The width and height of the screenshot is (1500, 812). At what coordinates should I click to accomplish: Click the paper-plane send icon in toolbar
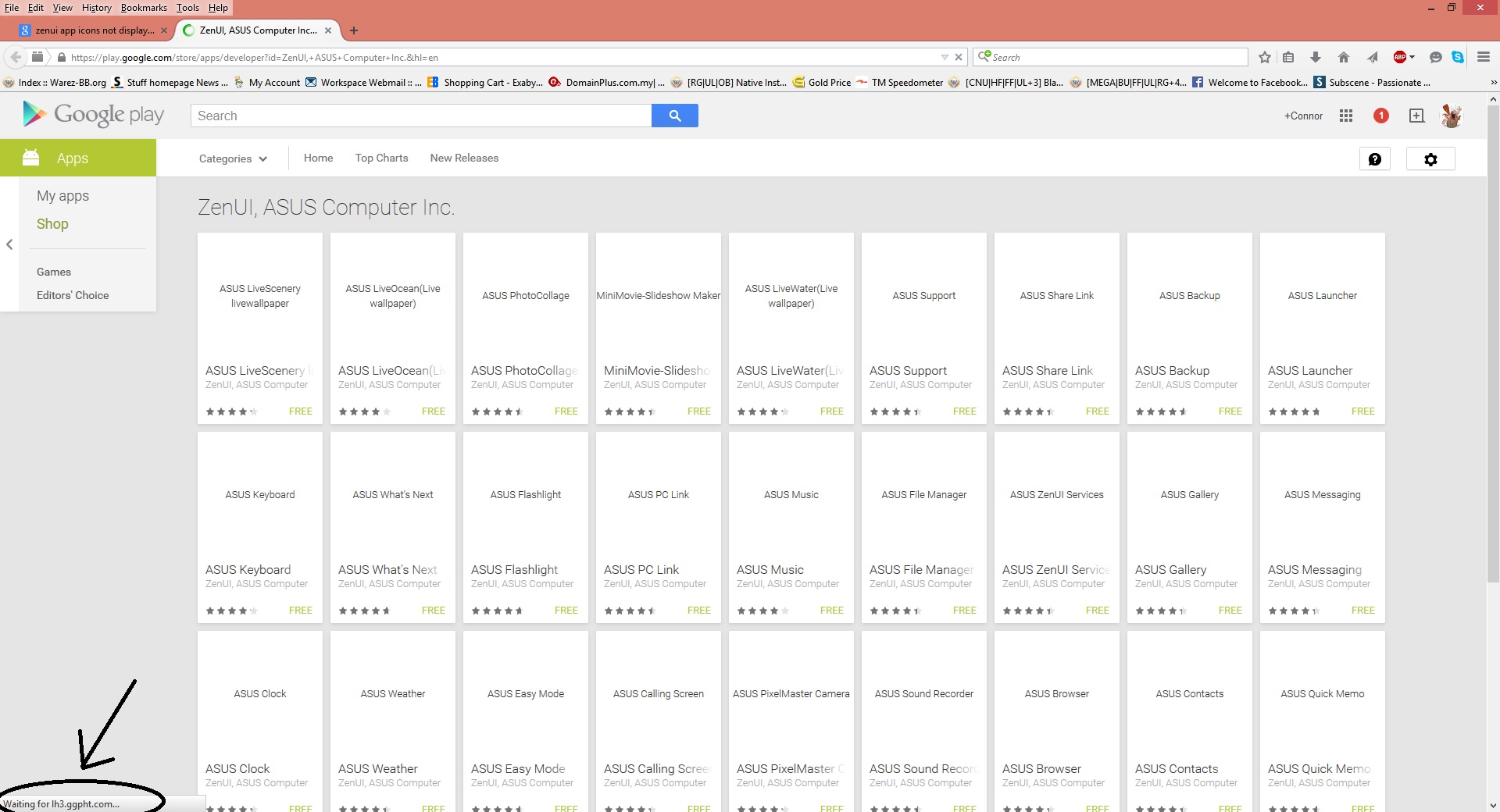point(1372,57)
